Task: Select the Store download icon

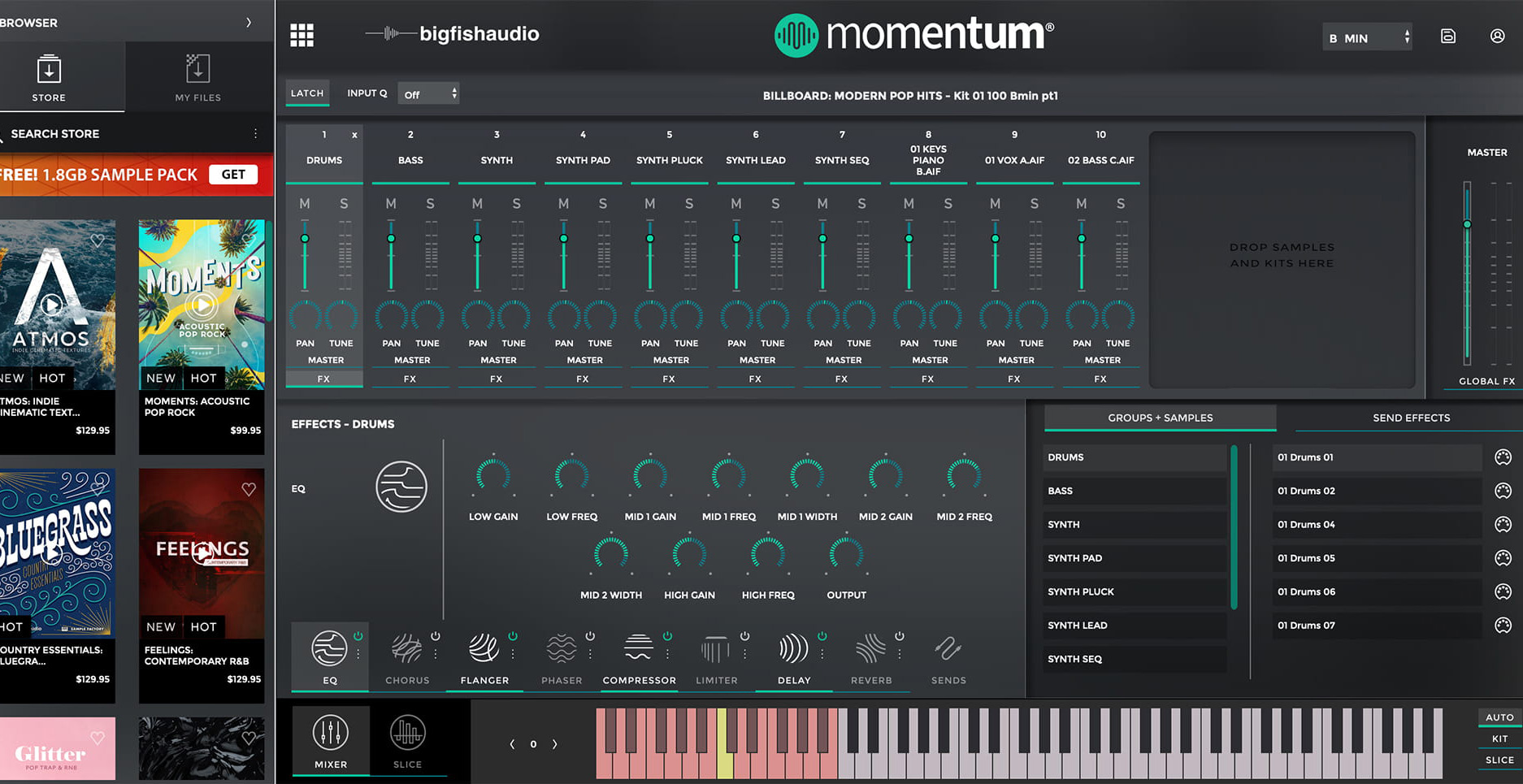Action: coord(49,70)
